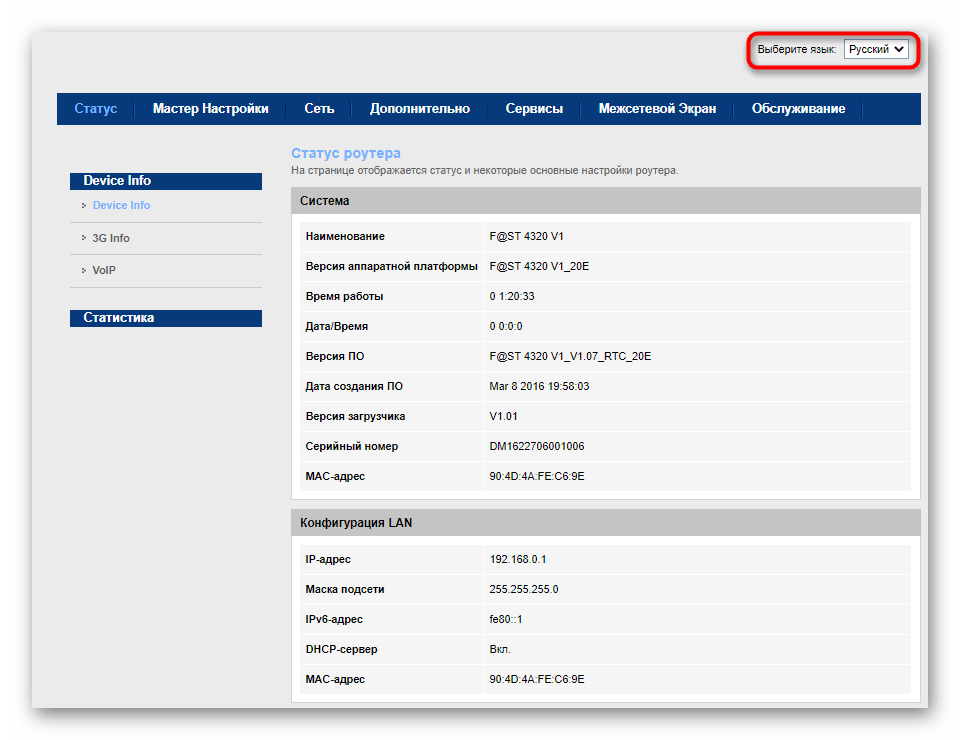The height and width of the screenshot is (740, 960).
Task: Go to the Сеть menu
Action: [x=319, y=109]
